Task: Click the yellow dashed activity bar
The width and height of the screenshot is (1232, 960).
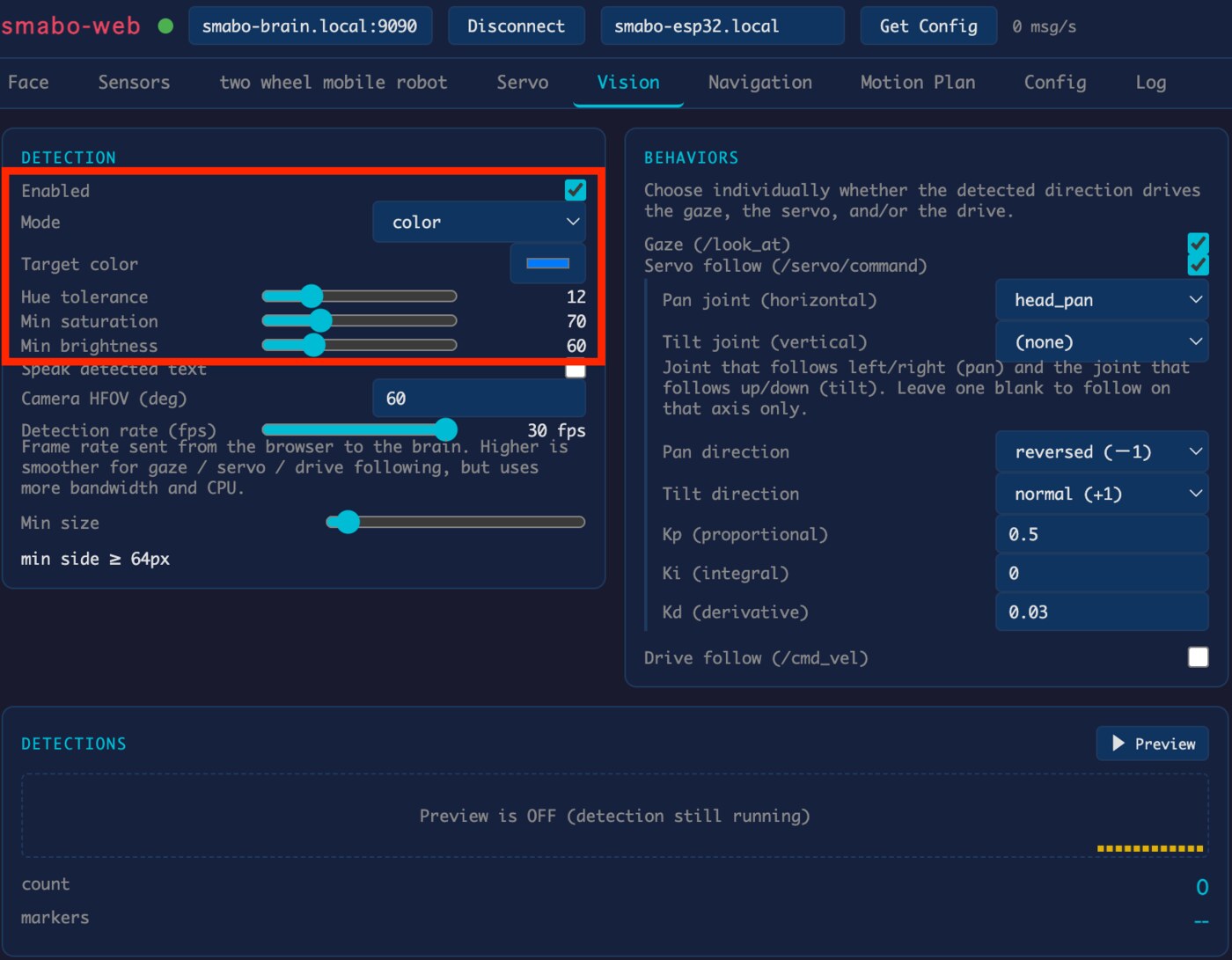Action: tap(1150, 848)
